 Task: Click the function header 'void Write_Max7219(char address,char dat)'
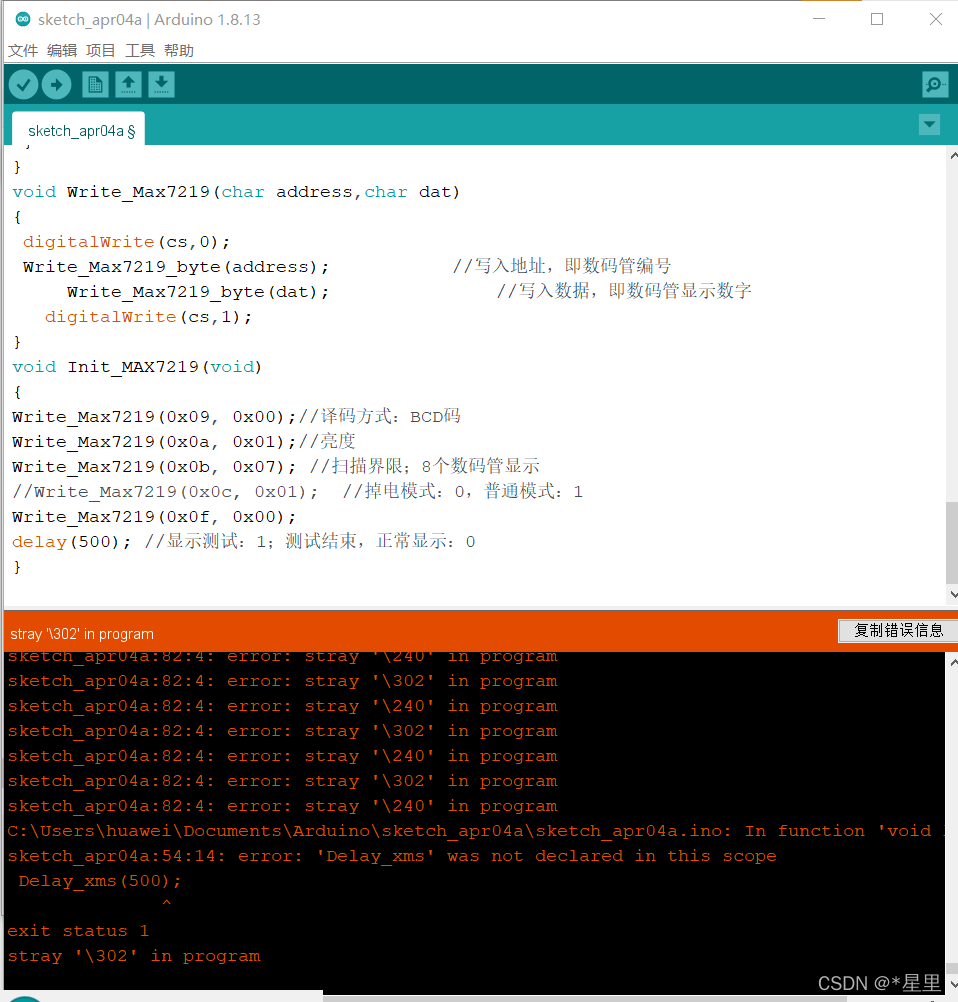pos(236,192)
